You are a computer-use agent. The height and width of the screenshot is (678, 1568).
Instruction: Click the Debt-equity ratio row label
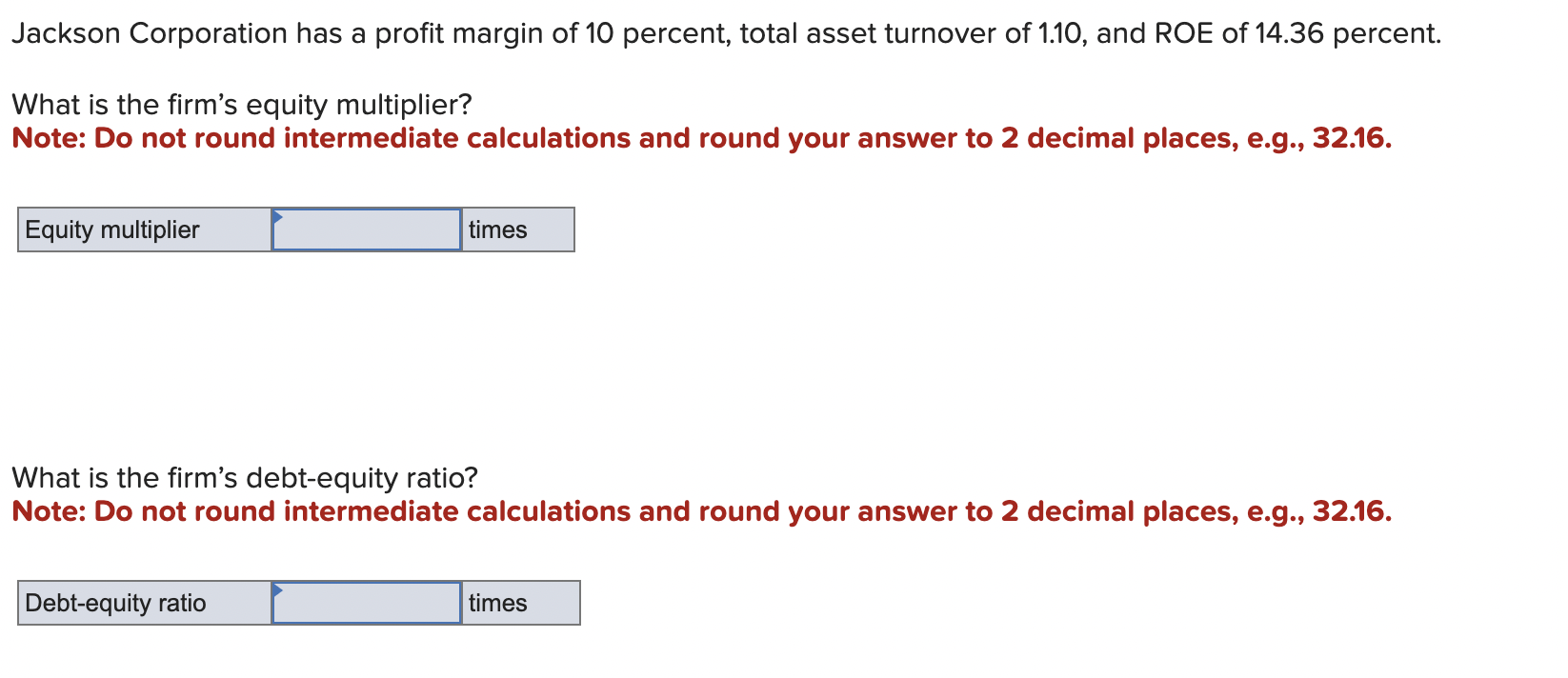click(x=115, y=602)
